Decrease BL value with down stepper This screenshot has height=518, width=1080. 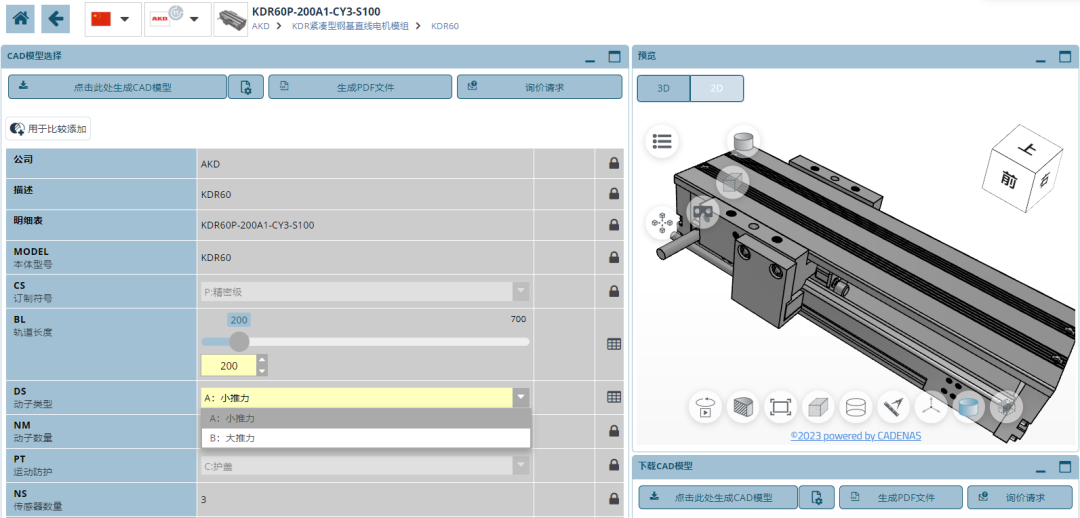[262, 371]
